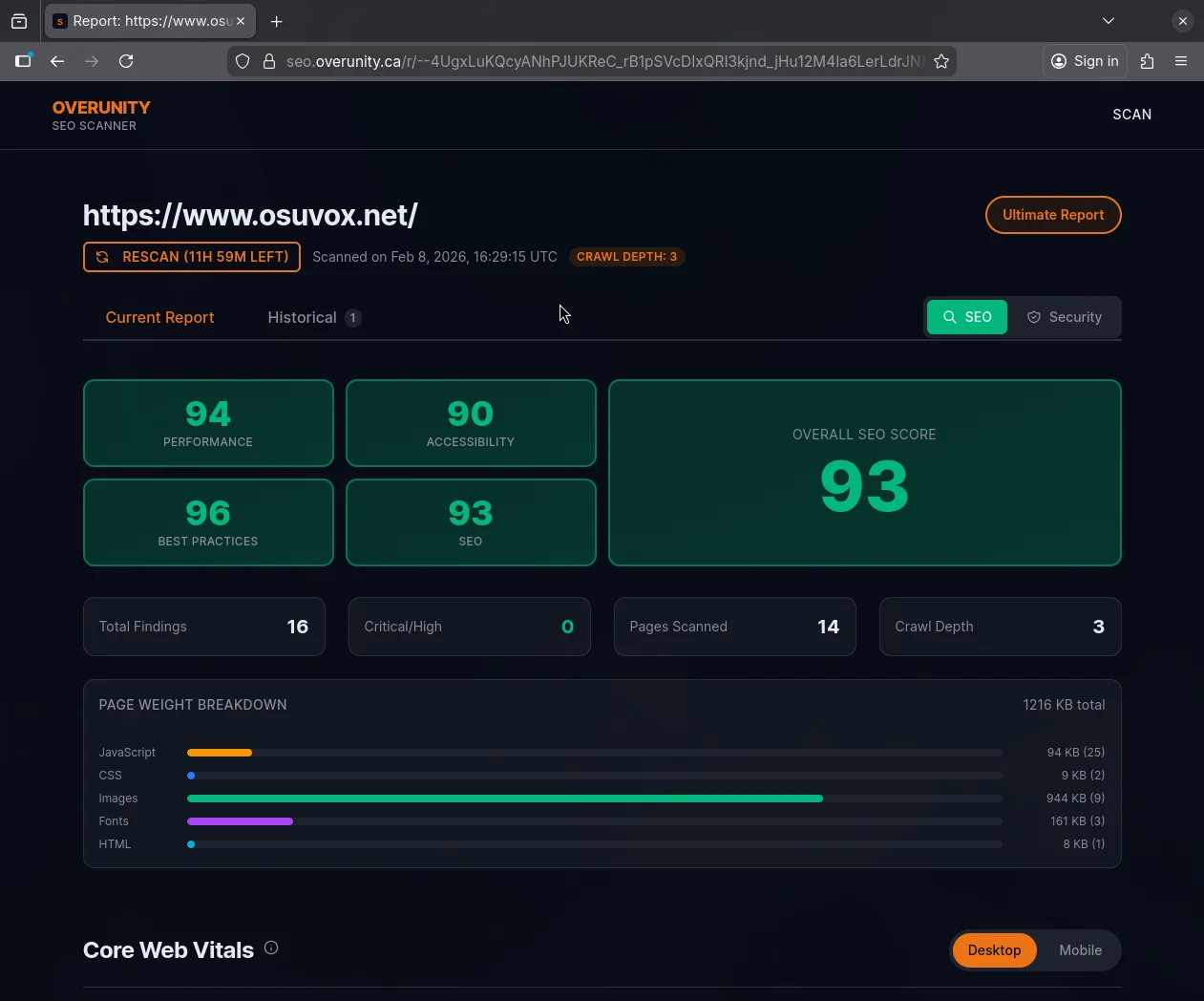Click the Crawl Depth 3 tile
The height and width of the screenshot is (1001, 1204).
pyautogui.click(x=1001, y=627)
